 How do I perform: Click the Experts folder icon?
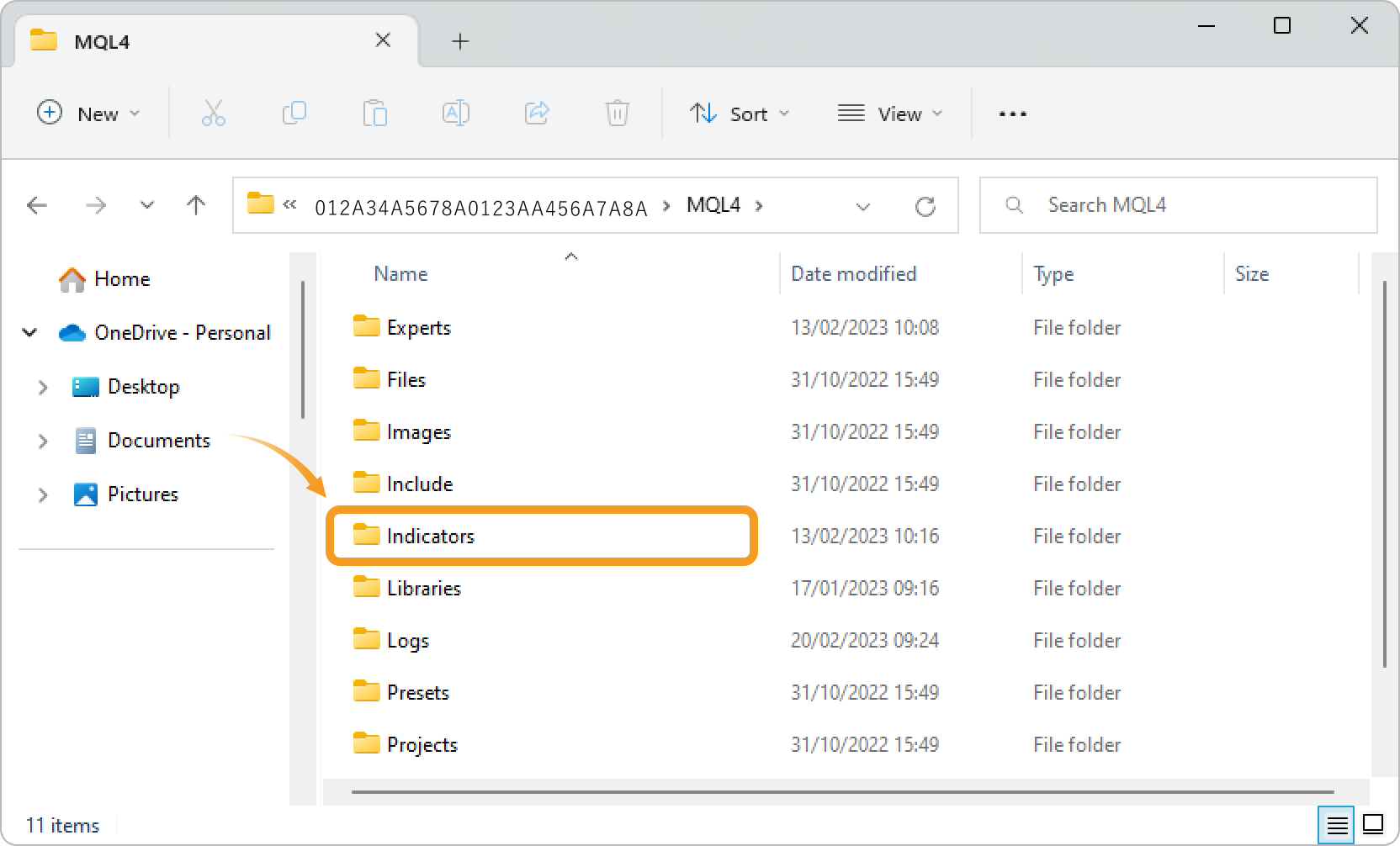(366, 325)
